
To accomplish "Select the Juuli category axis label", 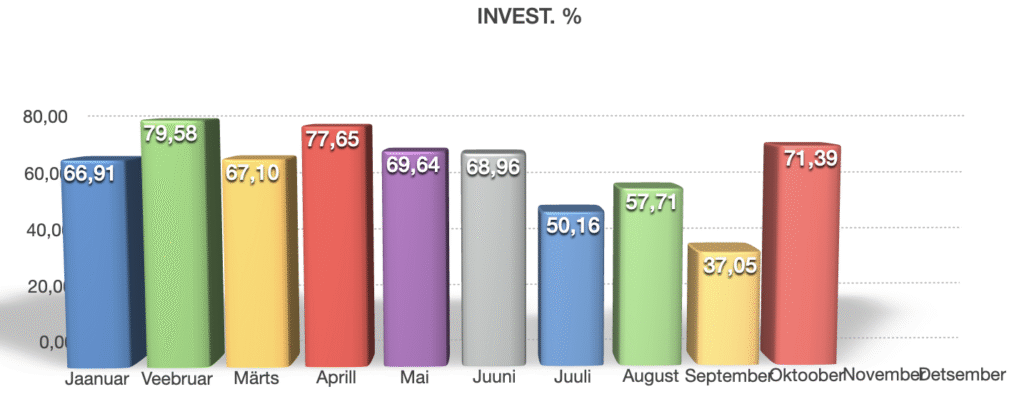I will click(x=571, y=377).
